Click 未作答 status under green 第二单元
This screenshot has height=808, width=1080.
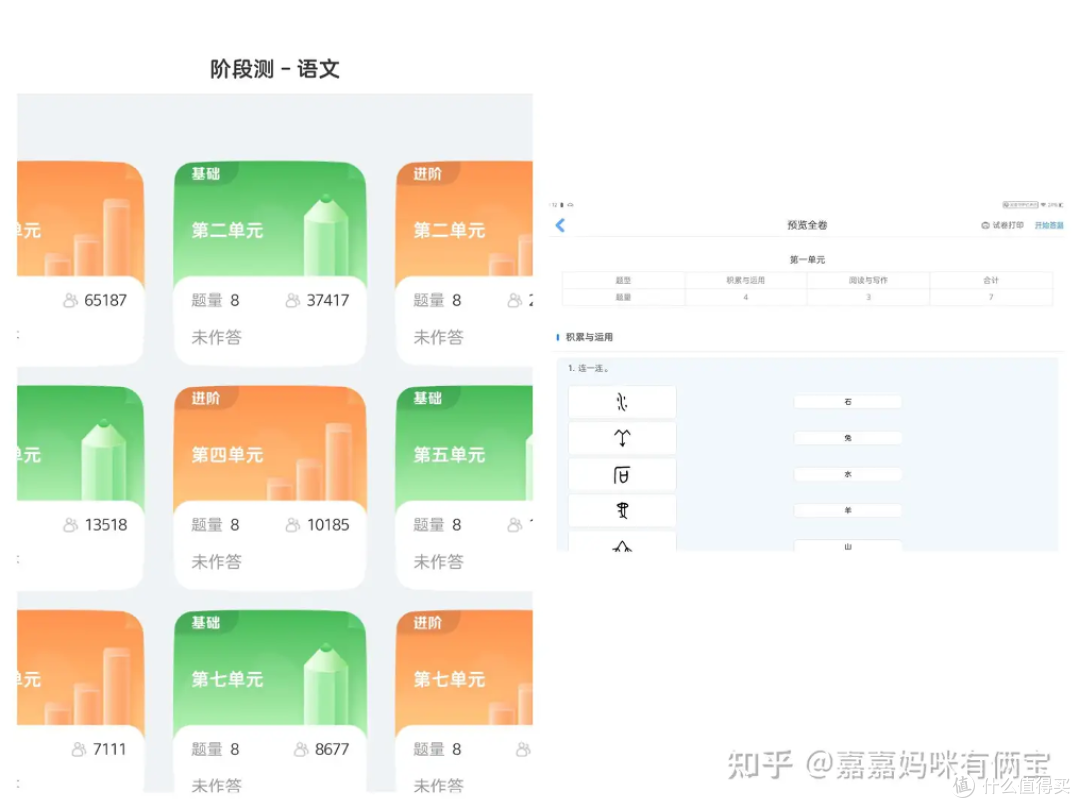216,338
